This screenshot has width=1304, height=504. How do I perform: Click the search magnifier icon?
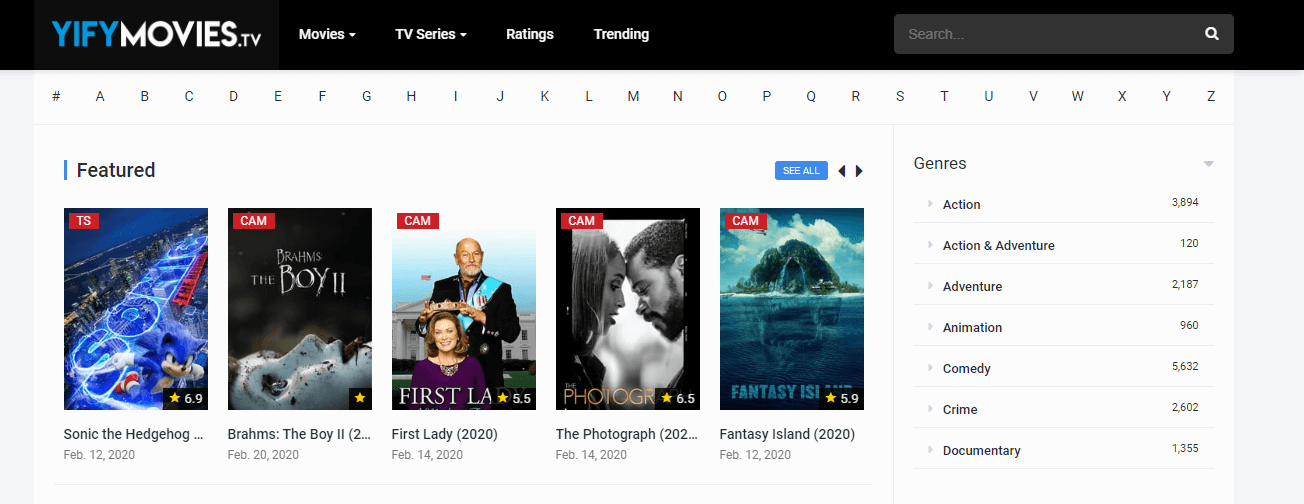tap(1212, 34)
